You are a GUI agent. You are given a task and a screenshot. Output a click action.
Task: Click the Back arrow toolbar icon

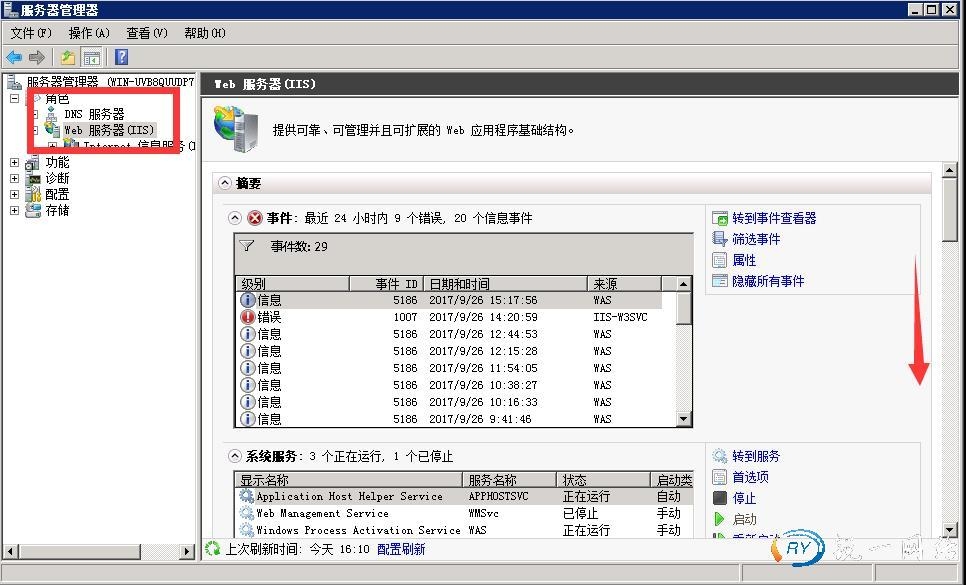[x=14, y=58]
